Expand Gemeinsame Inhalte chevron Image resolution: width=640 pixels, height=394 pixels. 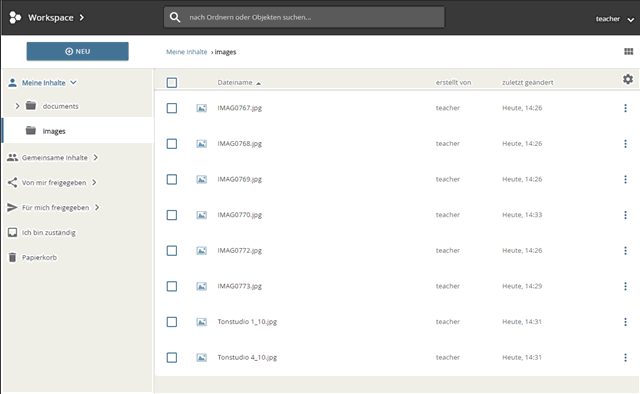95,158
